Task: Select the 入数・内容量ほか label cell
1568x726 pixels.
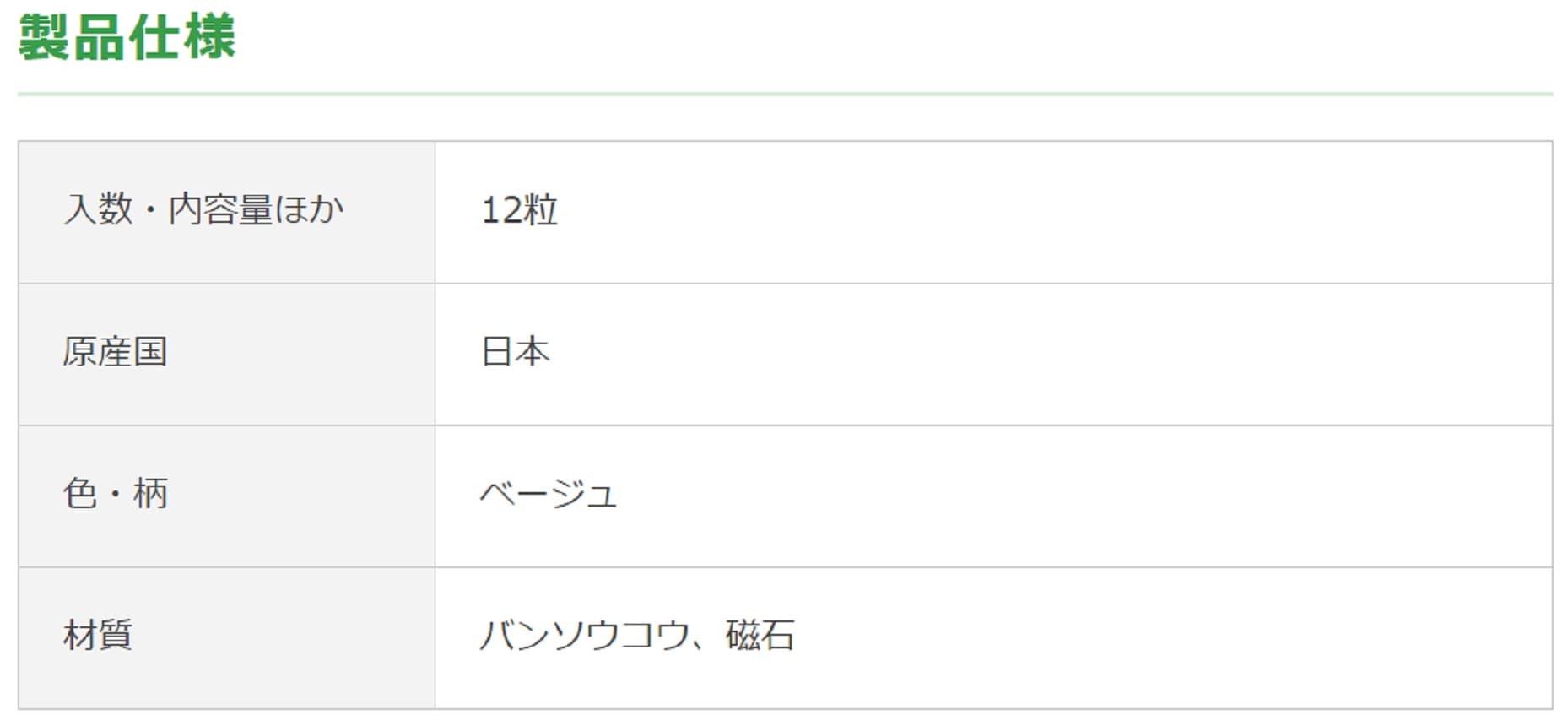Action: point(226,211)
